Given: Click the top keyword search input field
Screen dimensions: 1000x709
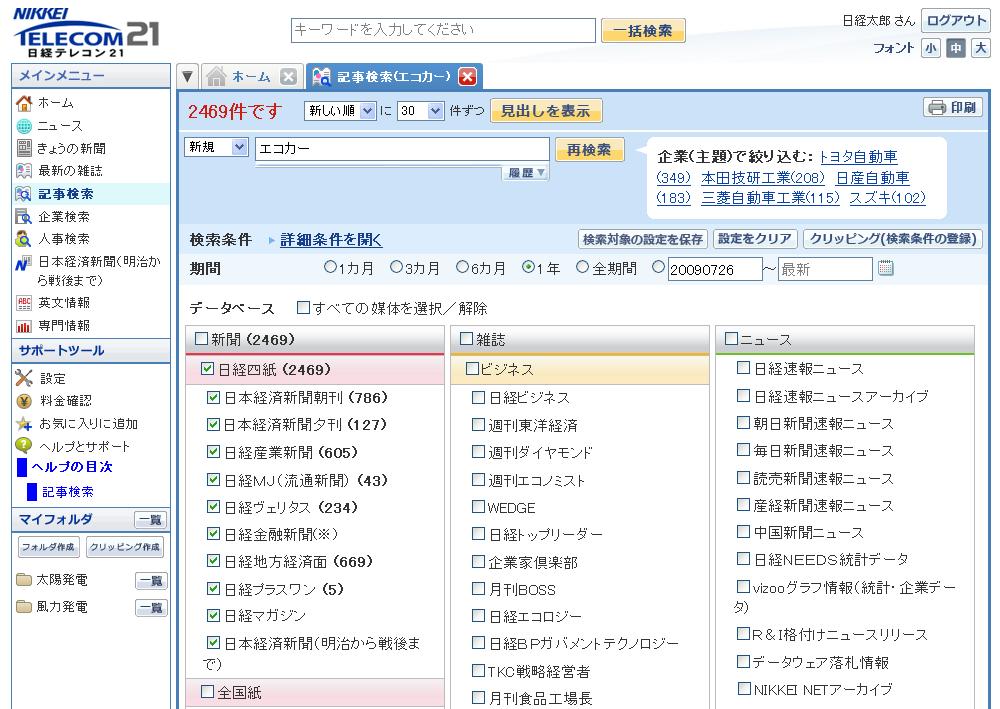Looking at the screenshot, I should tap(443, 30).
